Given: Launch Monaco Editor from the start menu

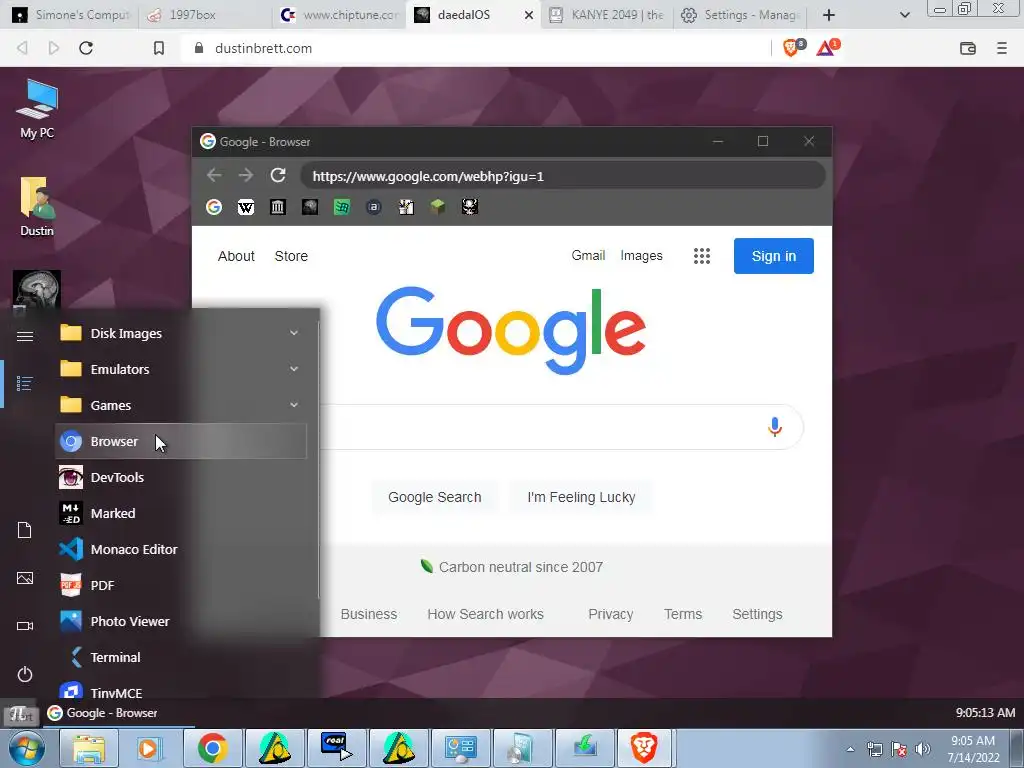Looking at the screenshot, I should (182, 549).
